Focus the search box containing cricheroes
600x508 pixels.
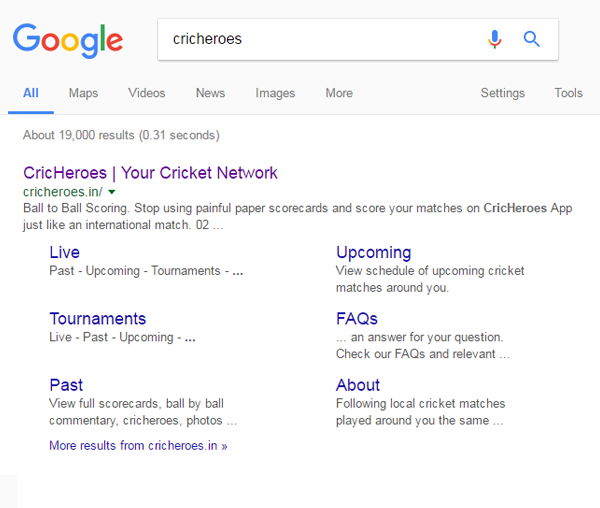(x=358, y=39)
